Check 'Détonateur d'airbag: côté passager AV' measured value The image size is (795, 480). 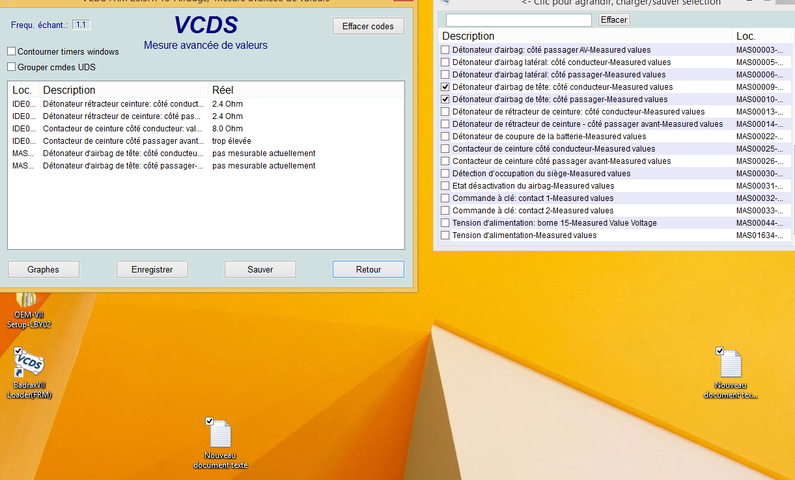coord(445,50)
